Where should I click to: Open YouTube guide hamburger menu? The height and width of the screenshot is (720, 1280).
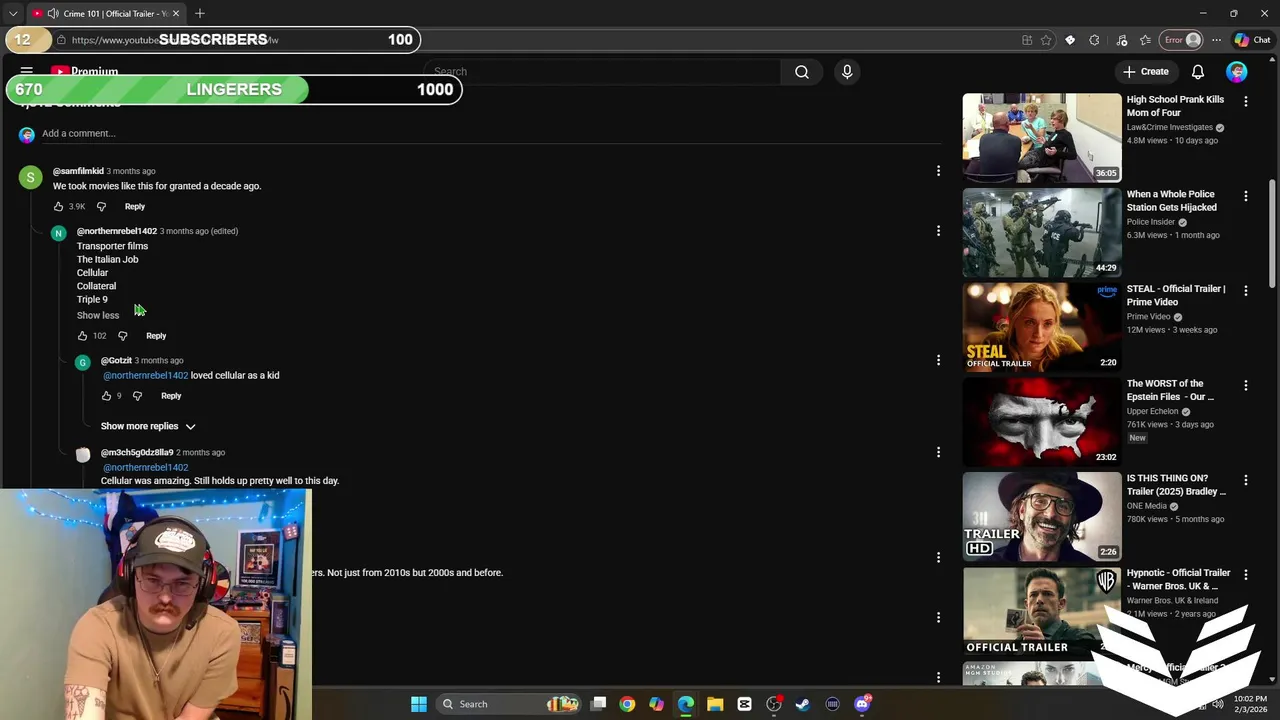click(x=27, y=72)
